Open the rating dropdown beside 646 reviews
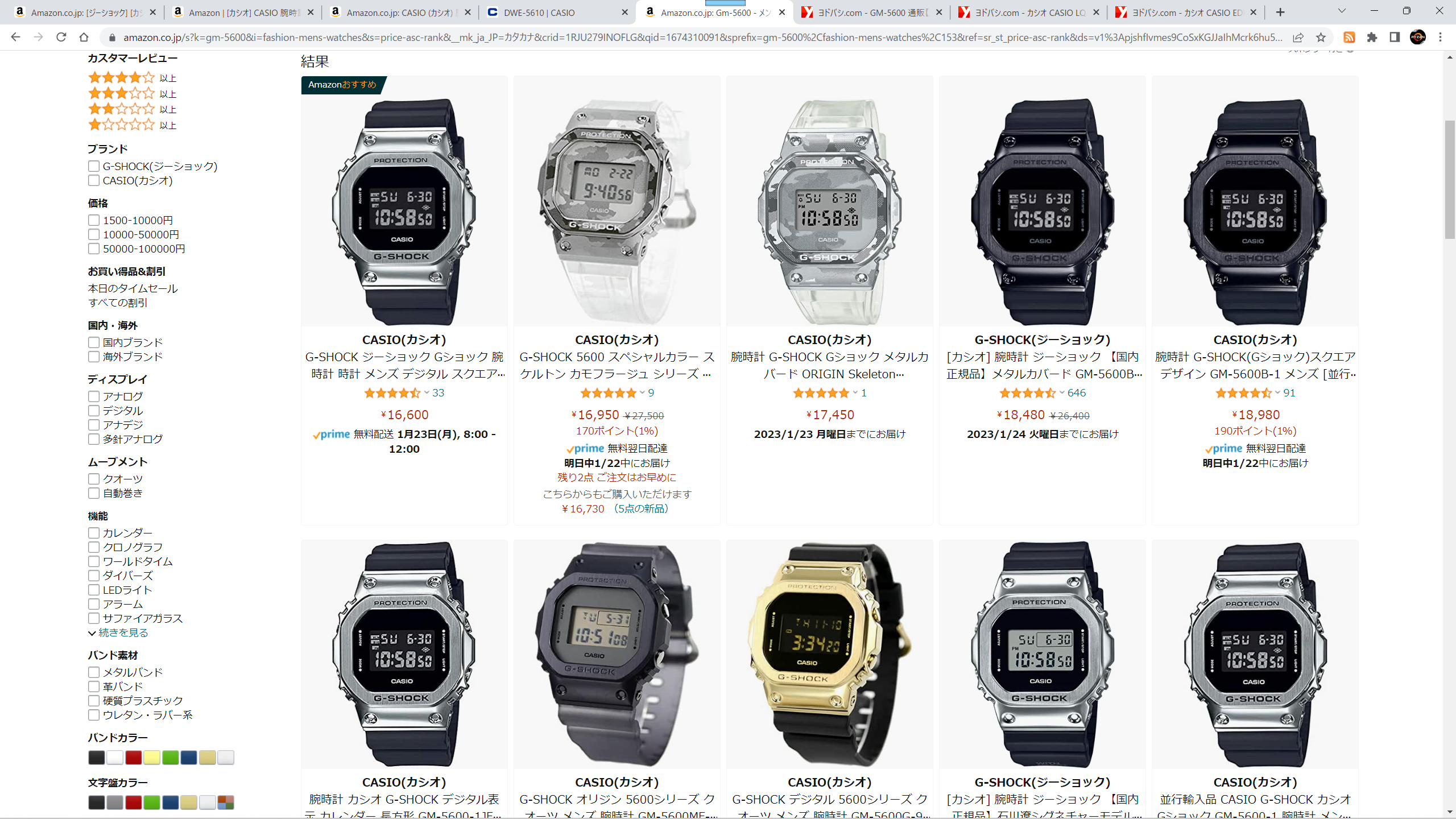Screen dimensions: 1456x819 (1061, 392)
